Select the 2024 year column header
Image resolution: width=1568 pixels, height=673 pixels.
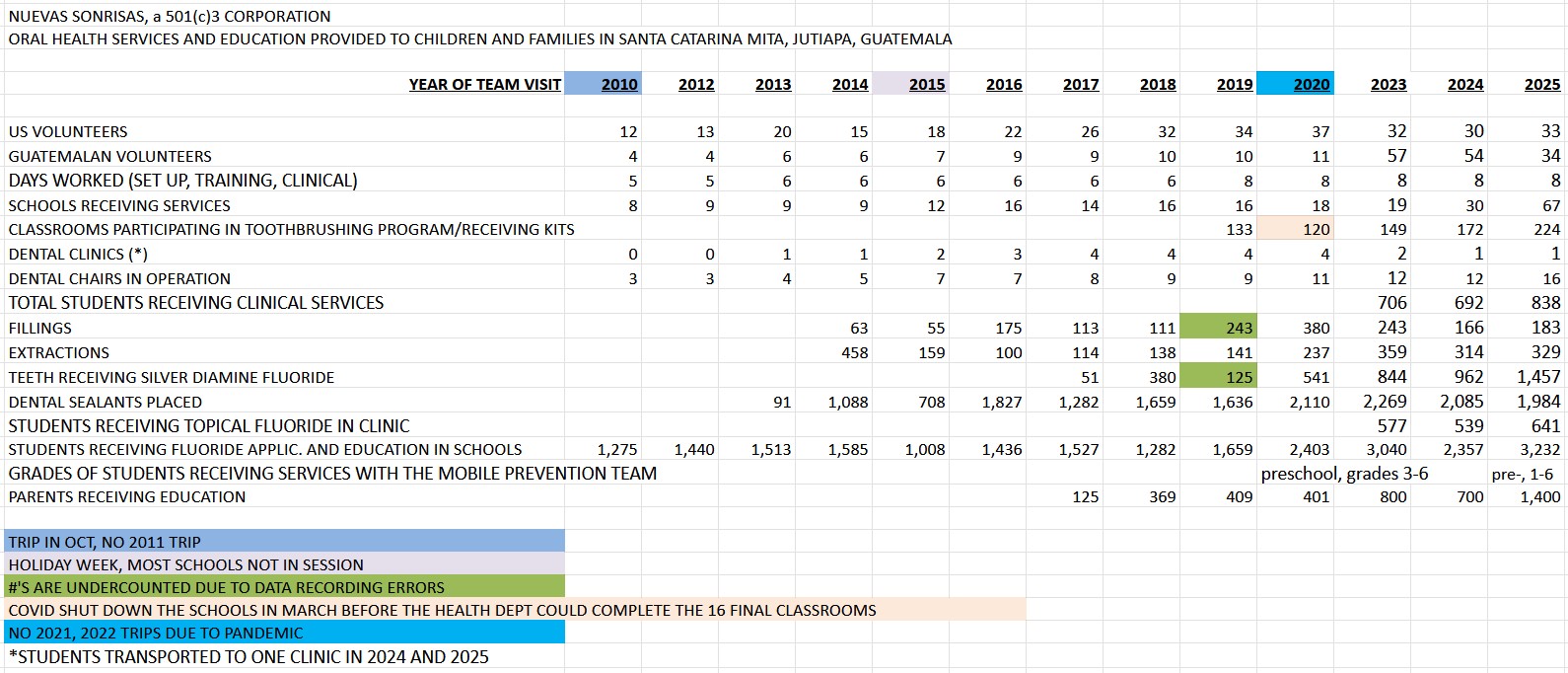tap(1465, 85)
